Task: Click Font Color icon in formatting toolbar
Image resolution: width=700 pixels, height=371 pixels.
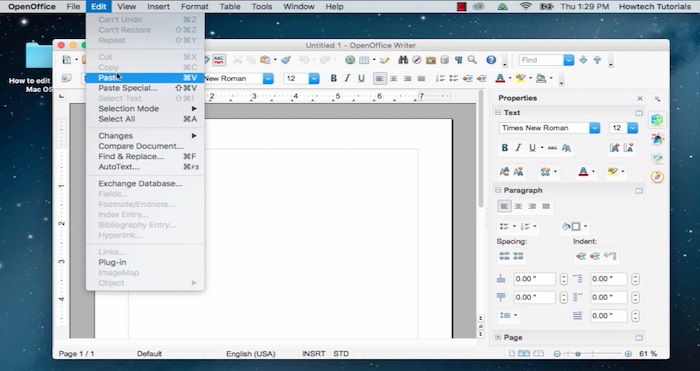Action: tap(500, 79)
